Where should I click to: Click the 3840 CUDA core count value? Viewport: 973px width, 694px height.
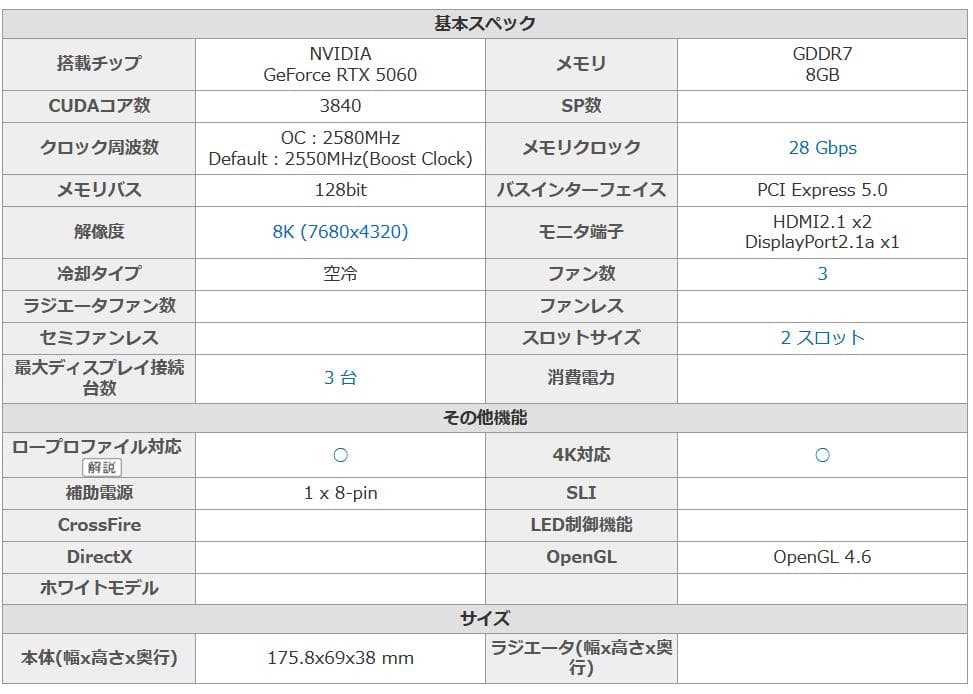tap(340, 105)
